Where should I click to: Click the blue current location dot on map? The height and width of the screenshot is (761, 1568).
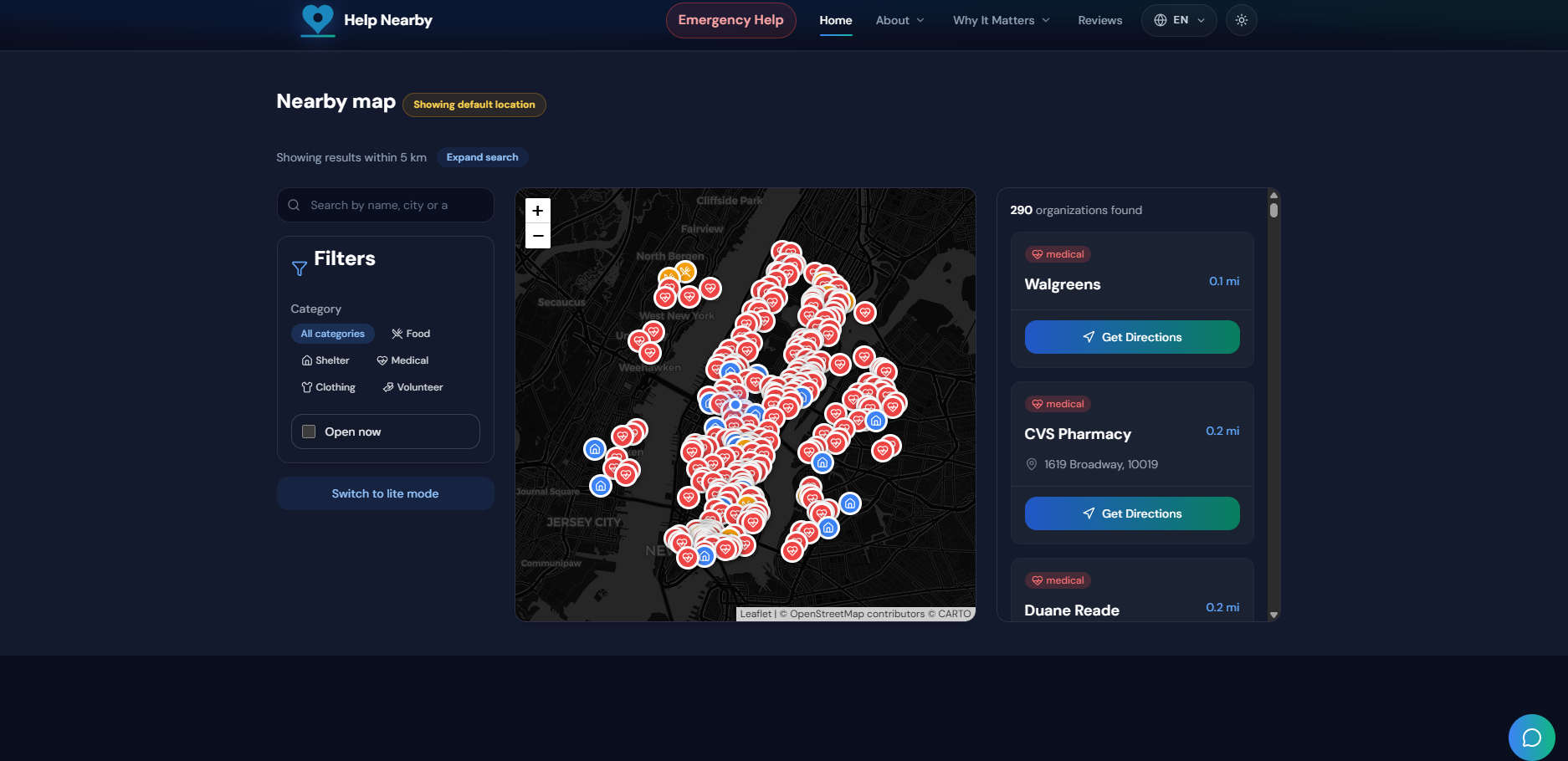click(x=735, y=405)
